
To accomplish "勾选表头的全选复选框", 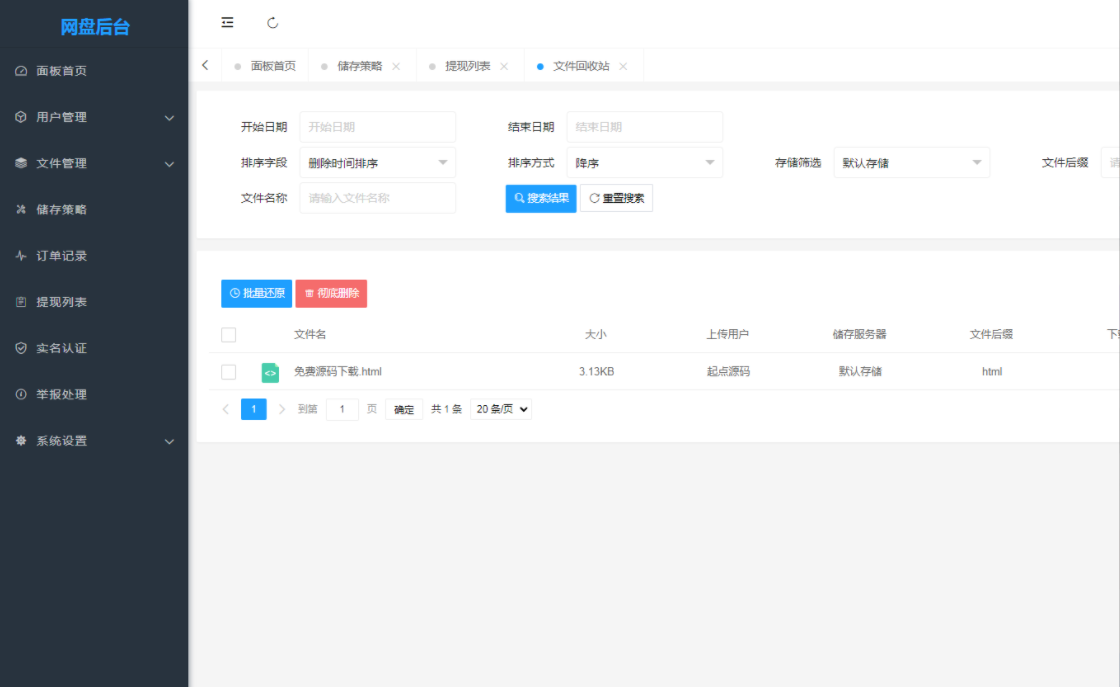I will coord(228,334).
